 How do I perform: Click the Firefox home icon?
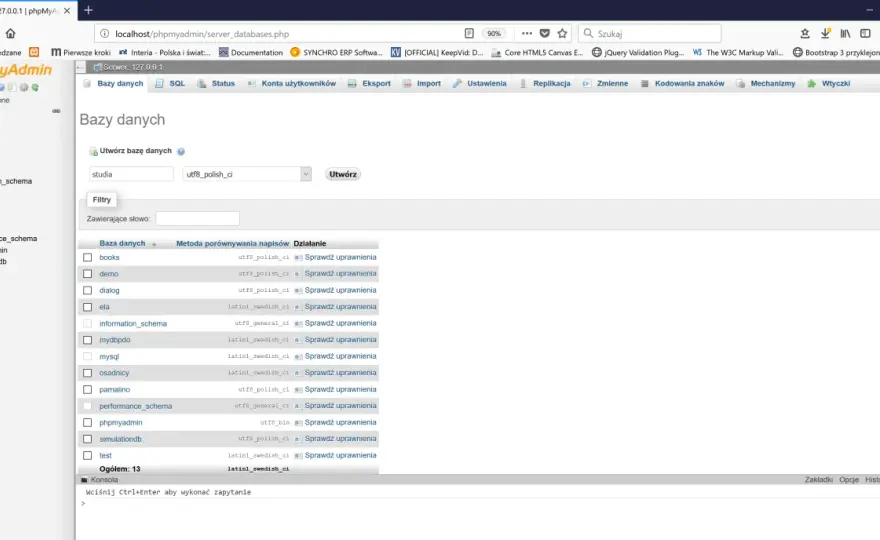(10, 34)
